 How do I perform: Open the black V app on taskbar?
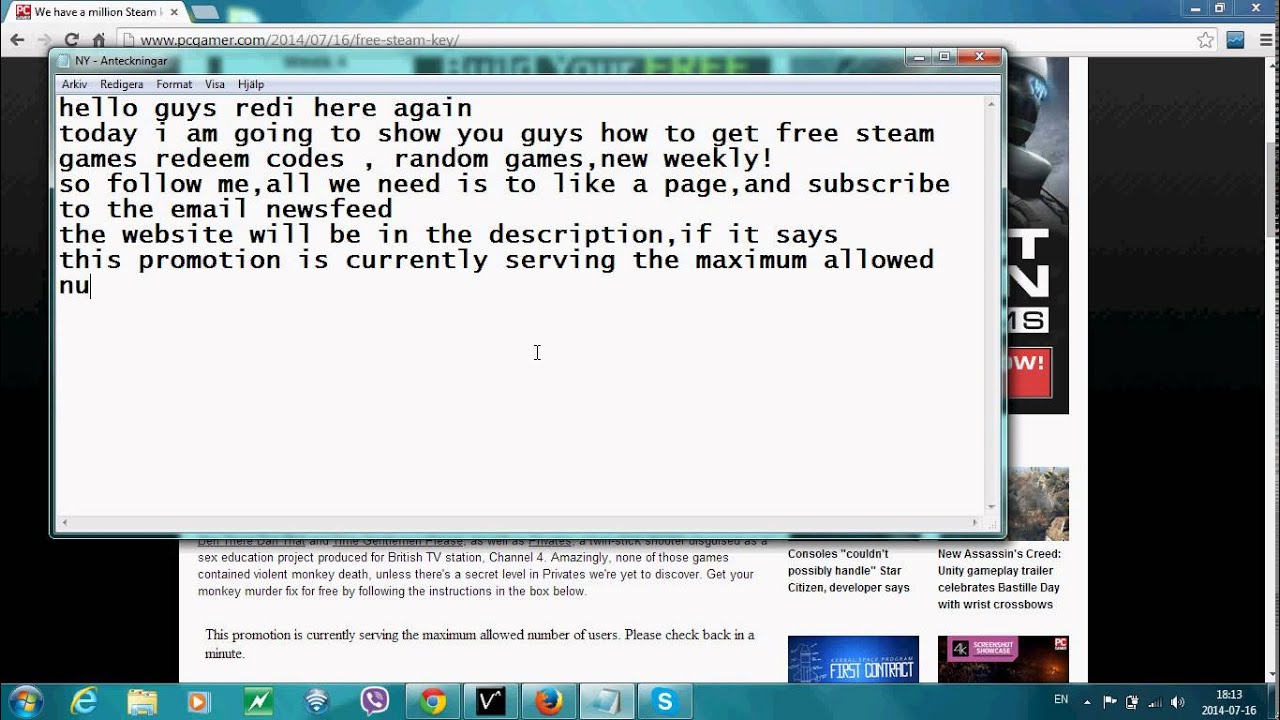pyautogui.click(x=491, y=701)
